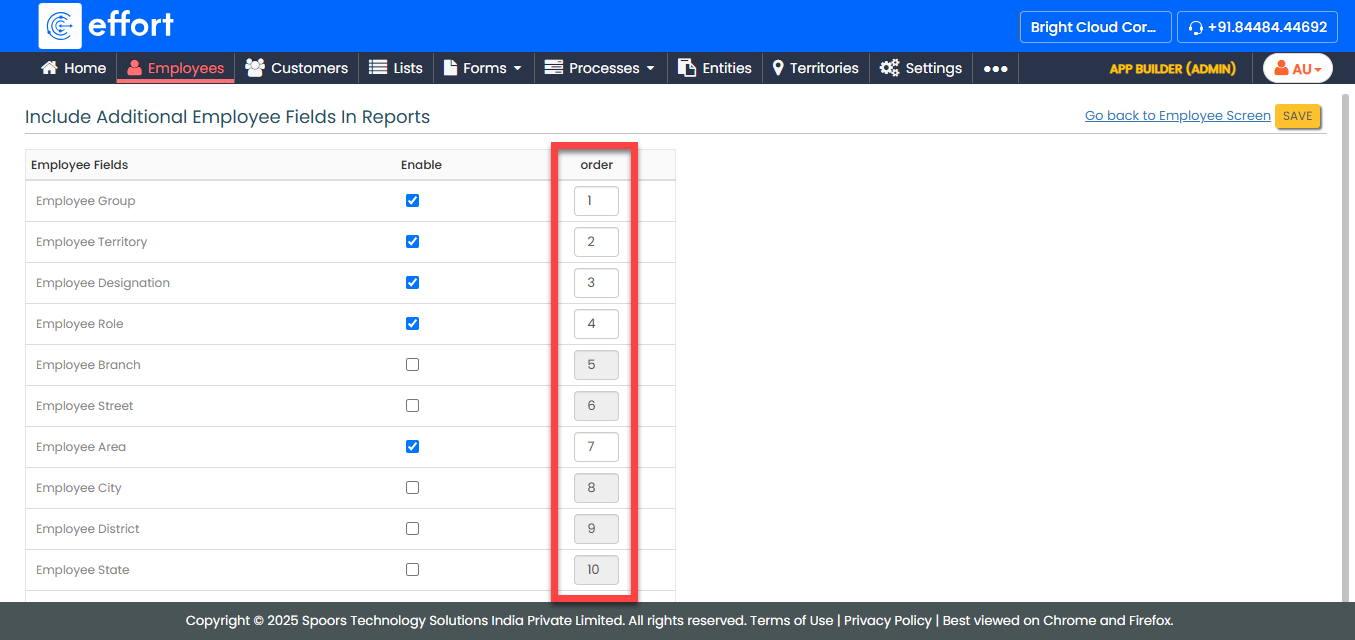Viewport: 1355px width, 640px height.
Task: Click the three-dots more options icon
Action: pyautogui.click(x=995, y=69)
